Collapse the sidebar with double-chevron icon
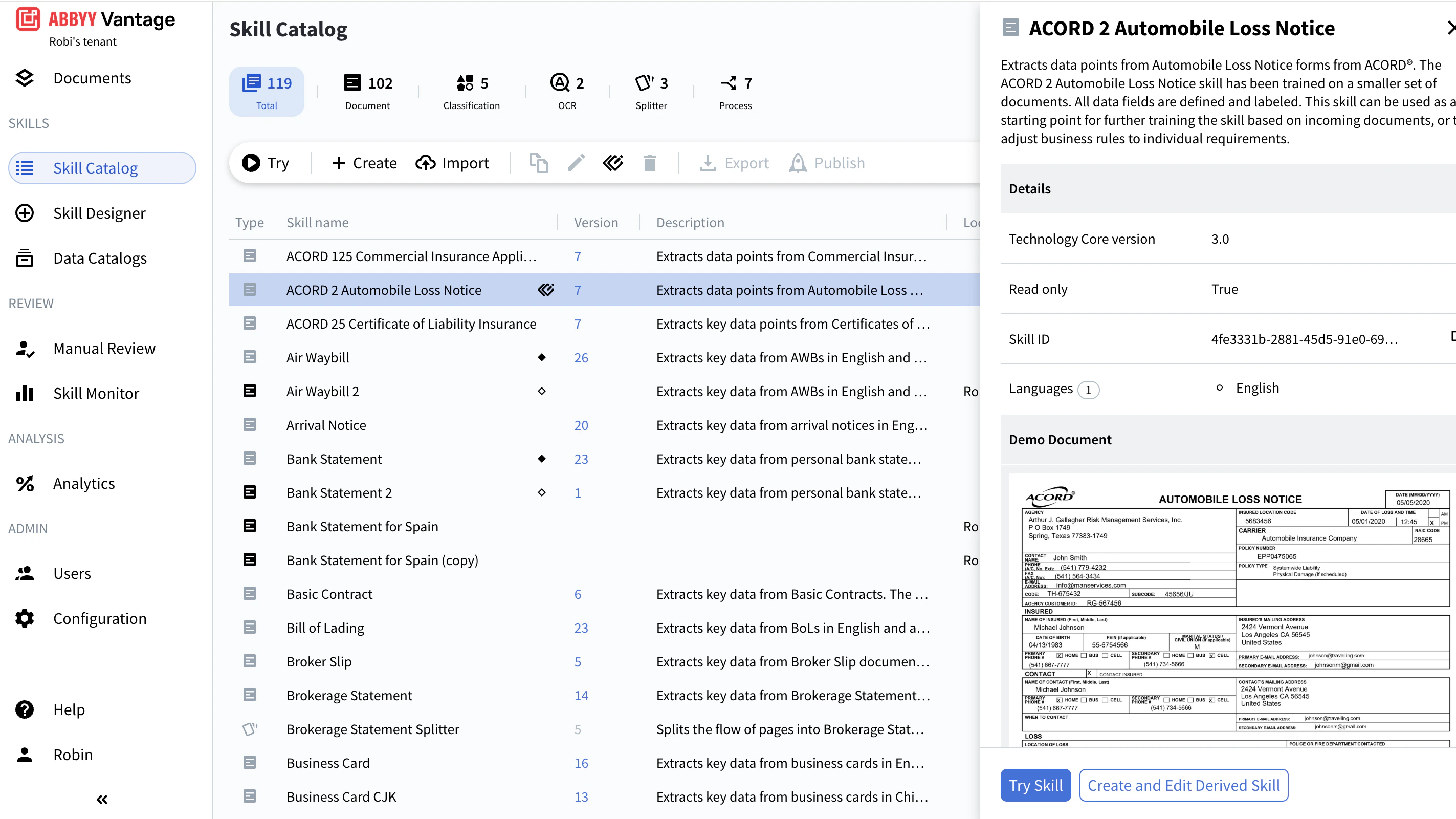Image resolution: width=1456 pixels, height=819 pixels. click(x=102, y=799)
